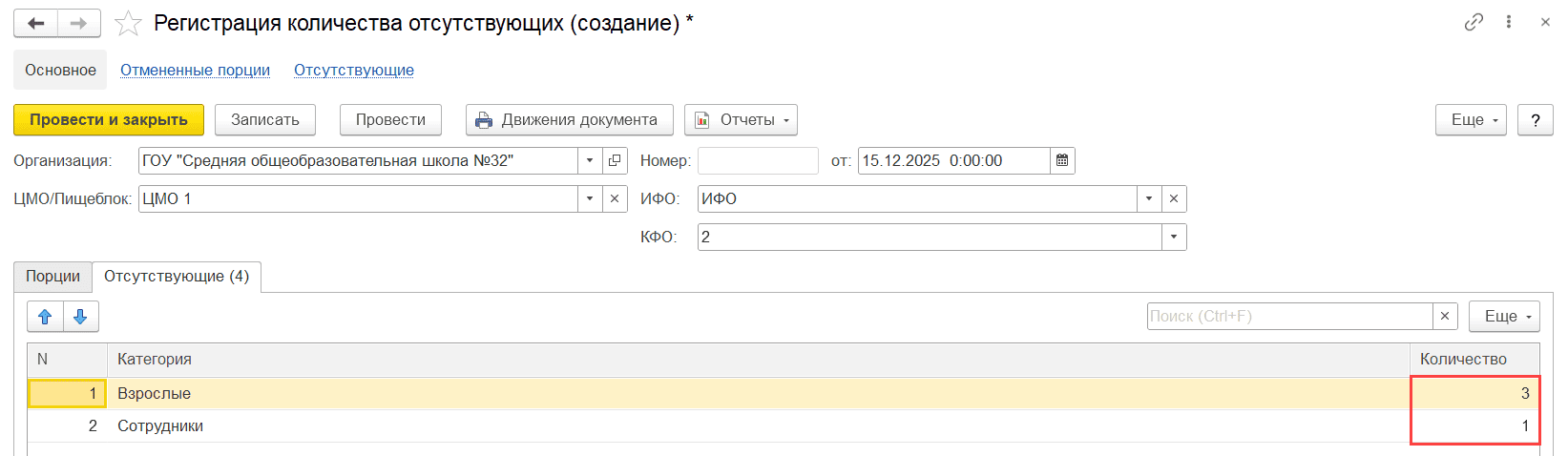Click the forward navigation arrow
This screenshot has height=456, width=1568.
click(x=79, y=24)
